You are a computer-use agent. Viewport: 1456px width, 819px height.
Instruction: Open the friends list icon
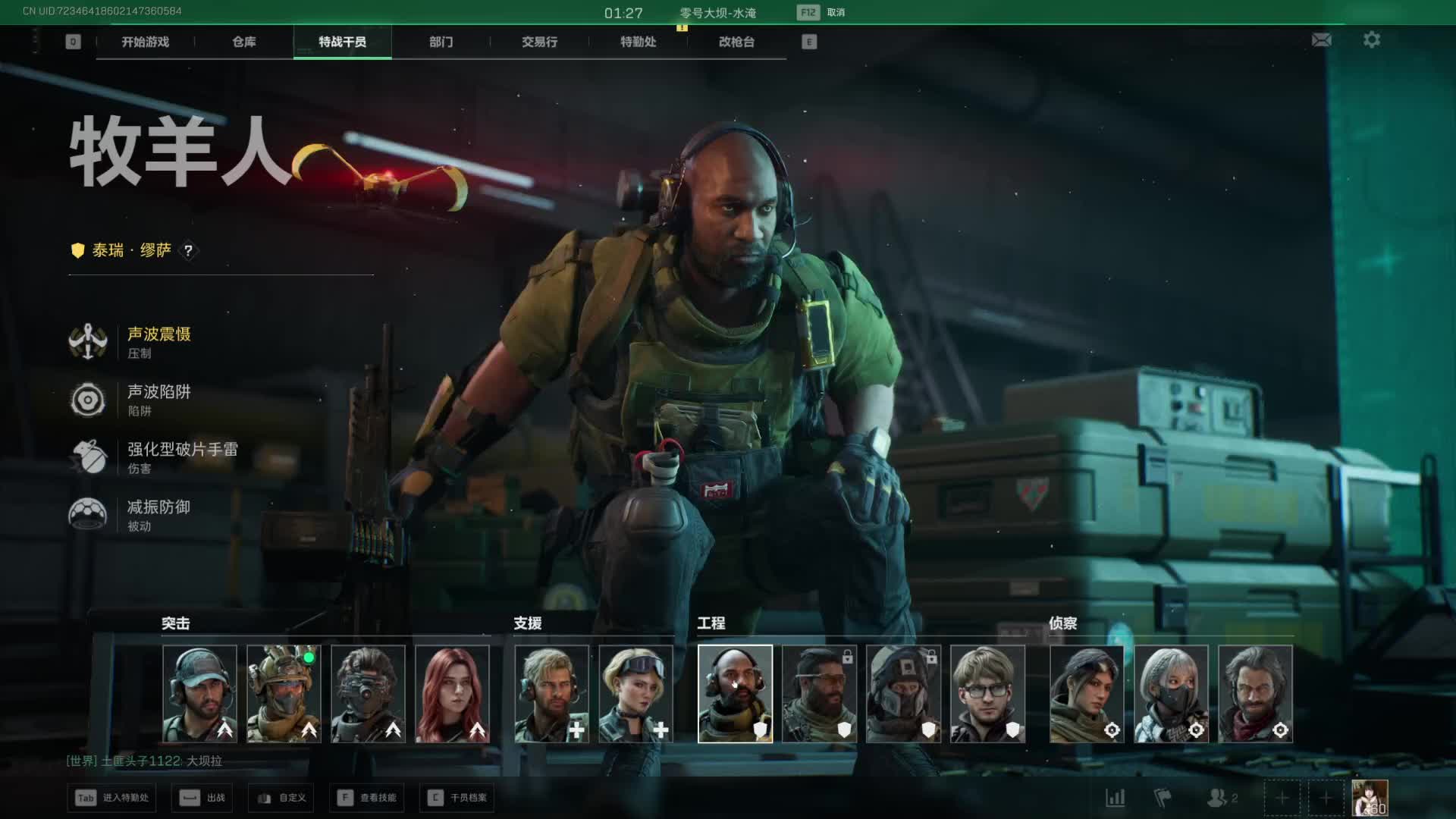[x=1217, y=798]
